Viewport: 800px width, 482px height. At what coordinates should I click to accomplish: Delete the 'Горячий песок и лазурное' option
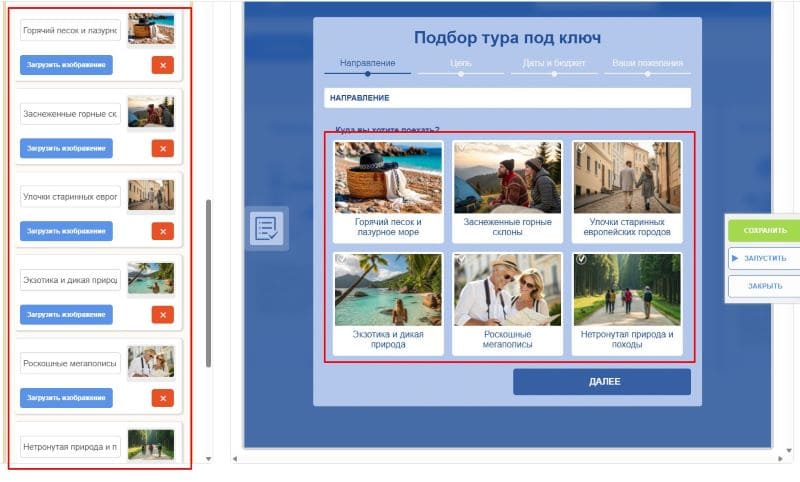click(163, 65)
